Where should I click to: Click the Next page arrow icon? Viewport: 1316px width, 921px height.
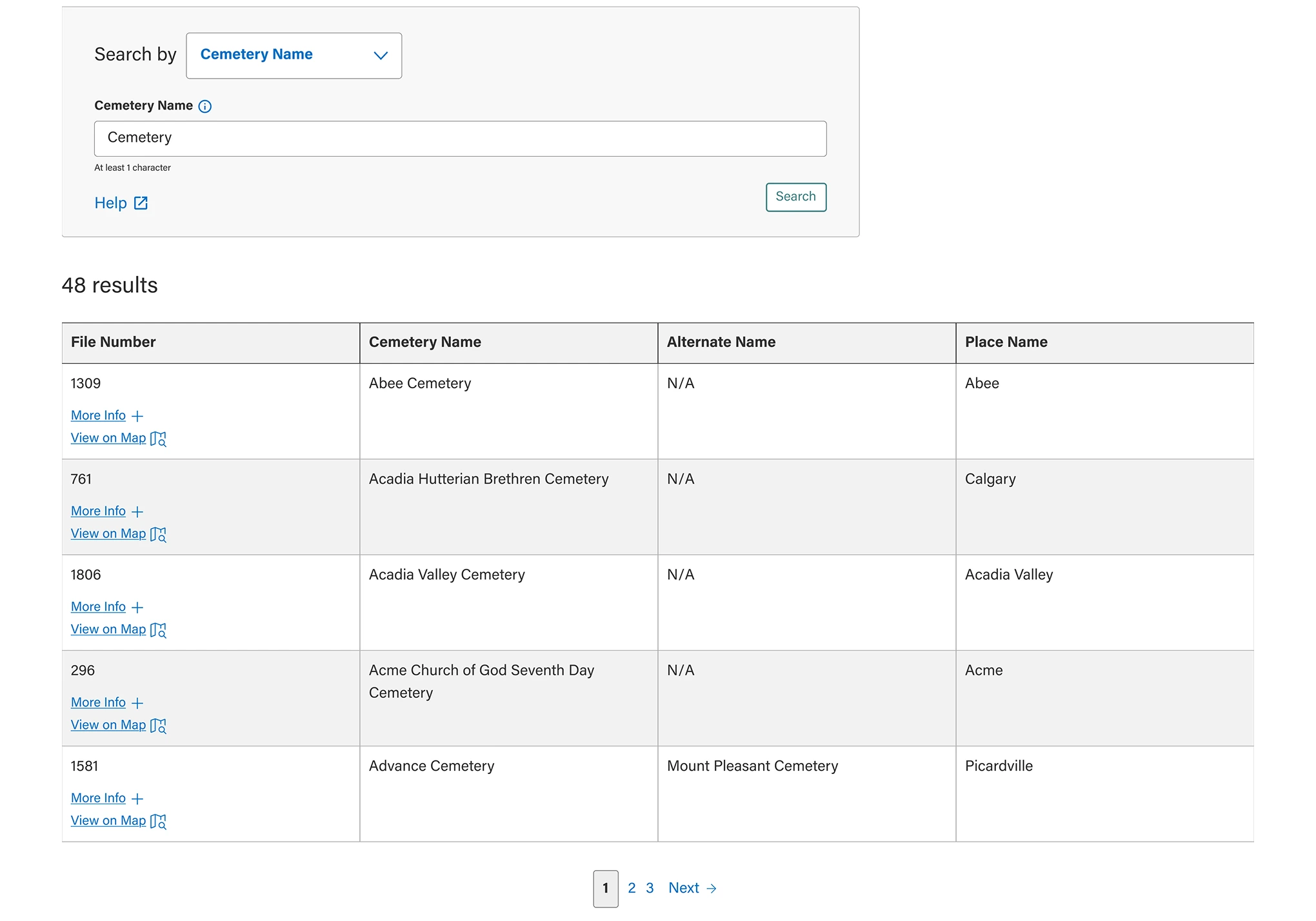[x=712, y=889]
